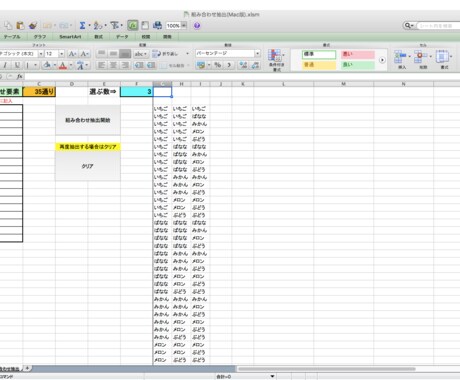
Task: Apply the red 悪い cell style
Action: [x=358, y=54]
